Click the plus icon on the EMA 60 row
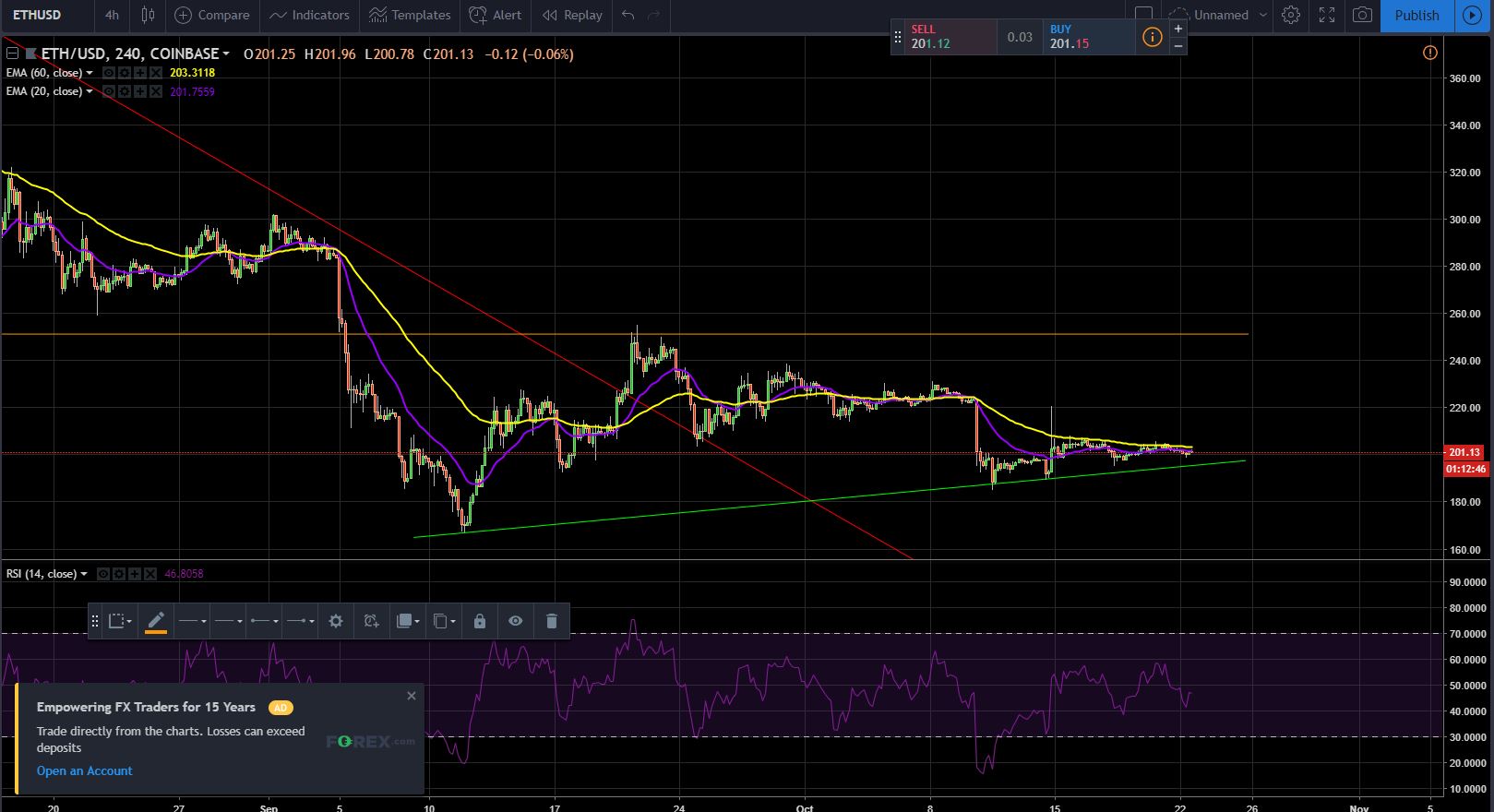Screen dimensions: 1494x812 (140, 73)
